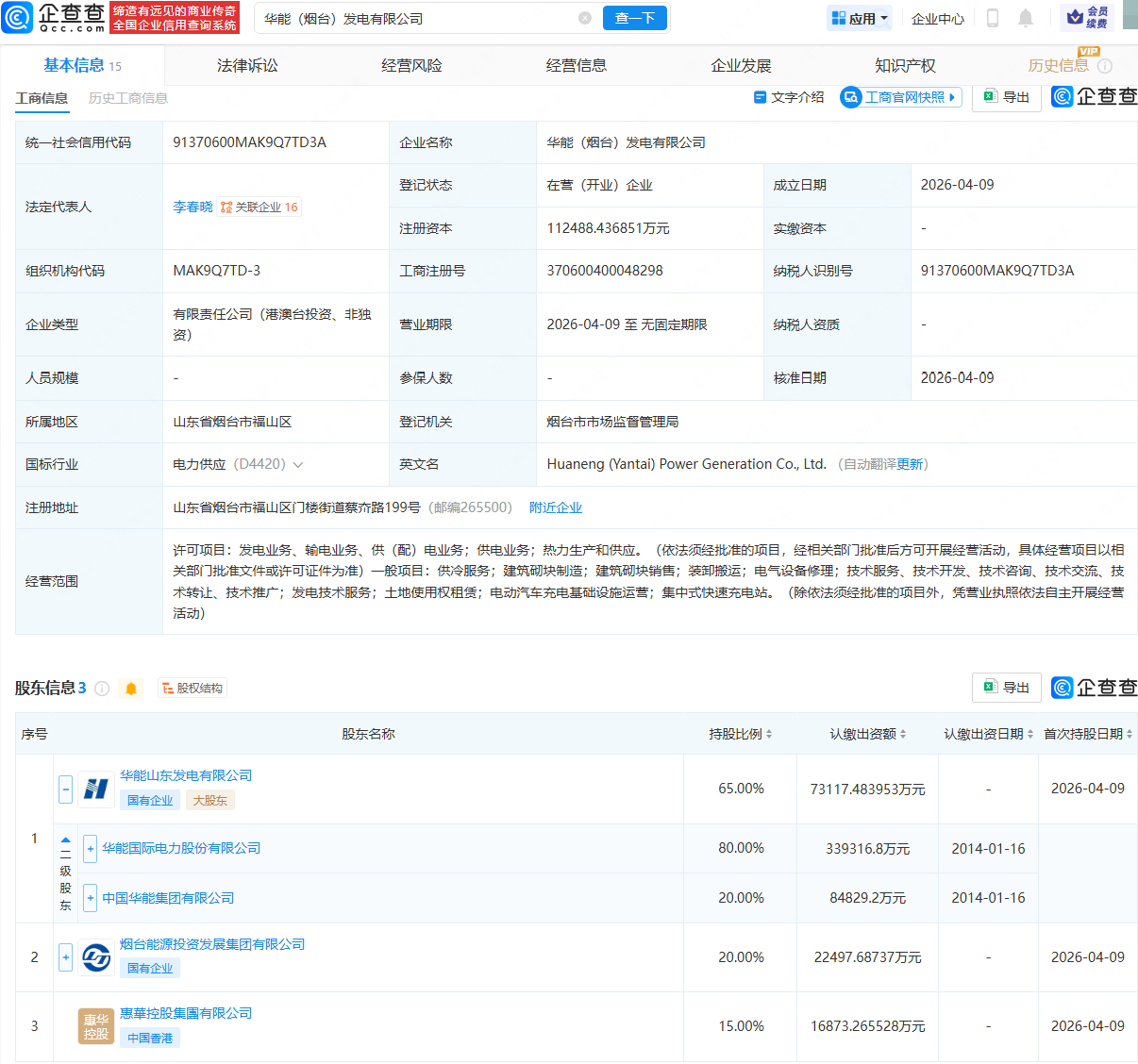This screenshot has width=1138, height=1064.
Task: Click the 会员续费 icon
Action: [1086, 18]
